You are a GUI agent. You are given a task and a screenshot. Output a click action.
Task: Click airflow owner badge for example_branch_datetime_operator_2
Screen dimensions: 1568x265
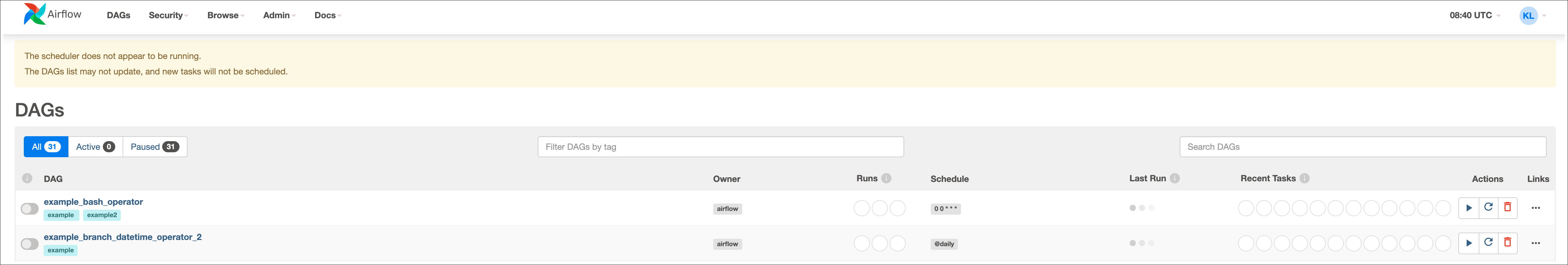point(727,244)
